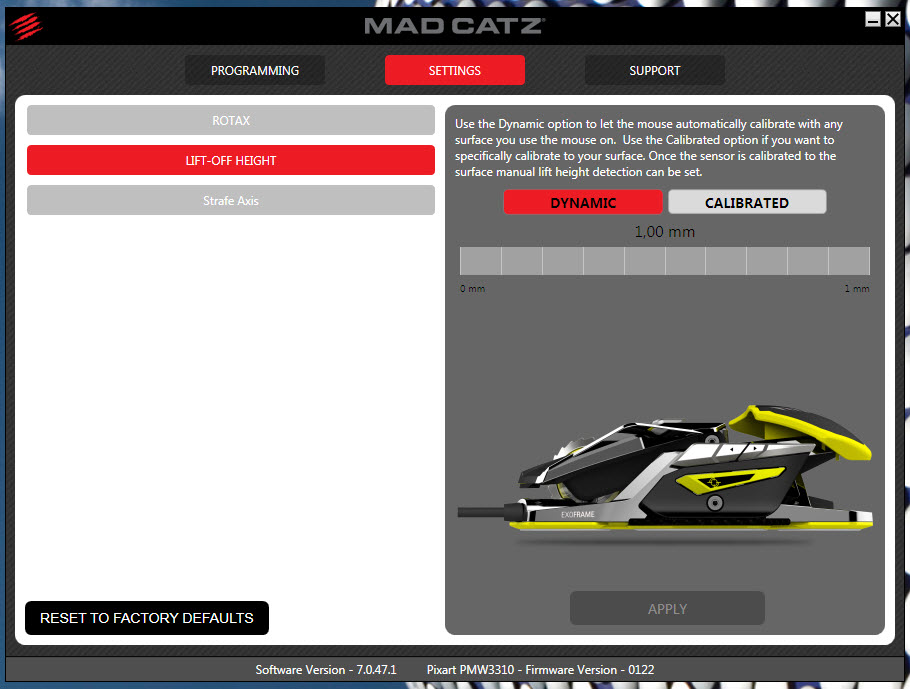
Task: Open the Strafe Axis section
Action: tap(231, 200)
